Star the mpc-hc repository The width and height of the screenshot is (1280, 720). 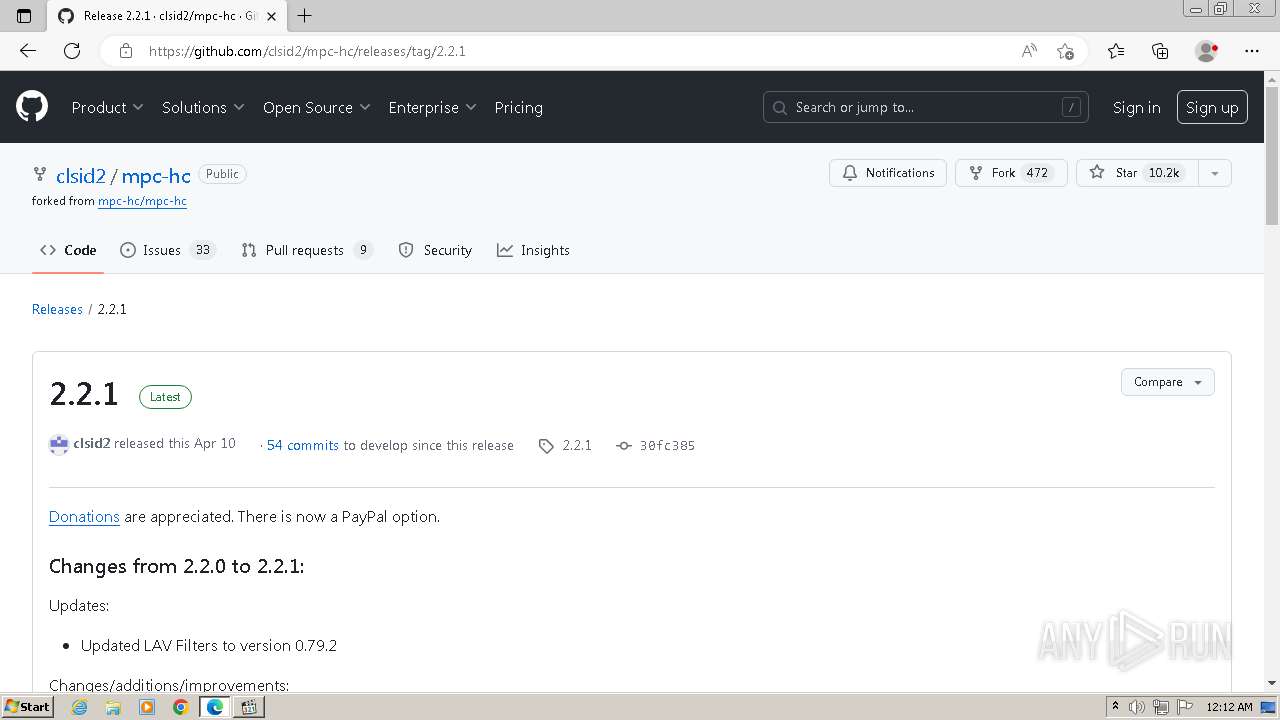click(1138, 173)
